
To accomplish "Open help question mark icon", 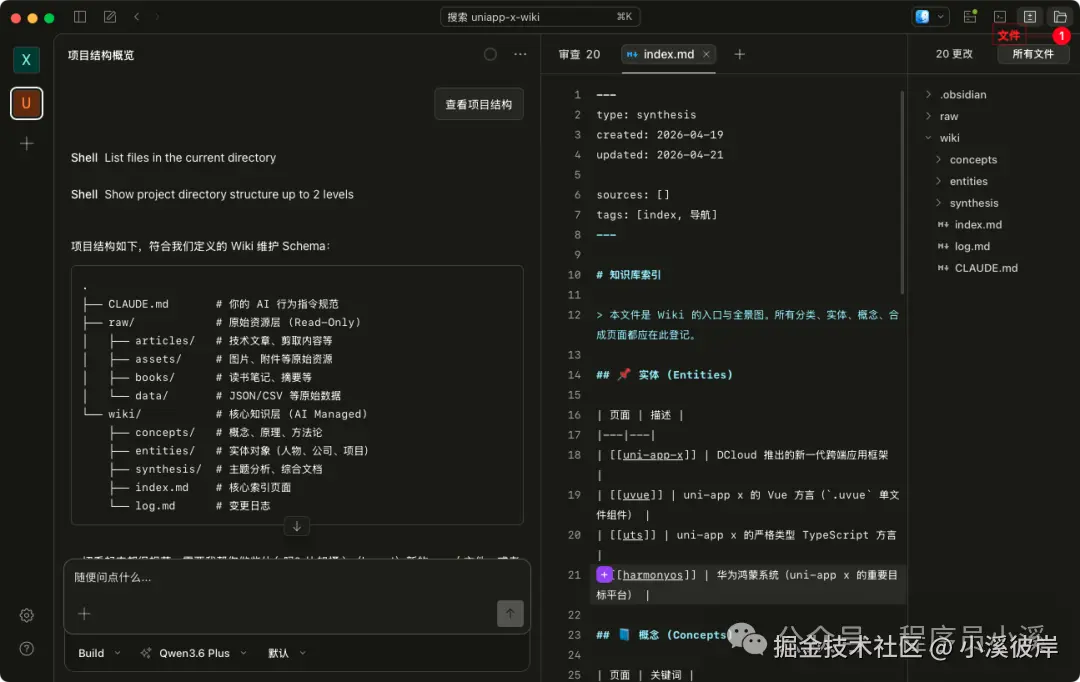I will tap(26, 648).
